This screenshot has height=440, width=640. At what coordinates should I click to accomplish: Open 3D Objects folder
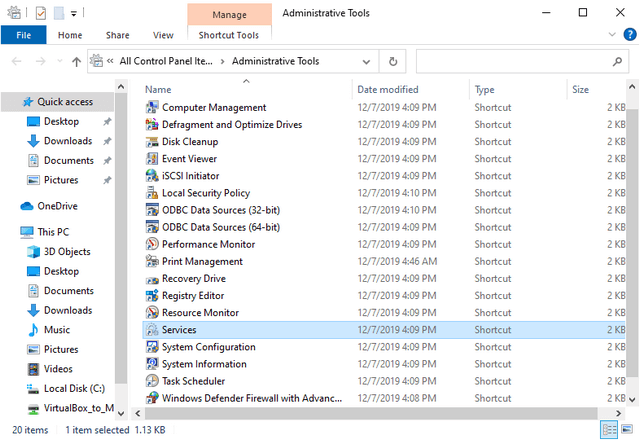point(67,251)
